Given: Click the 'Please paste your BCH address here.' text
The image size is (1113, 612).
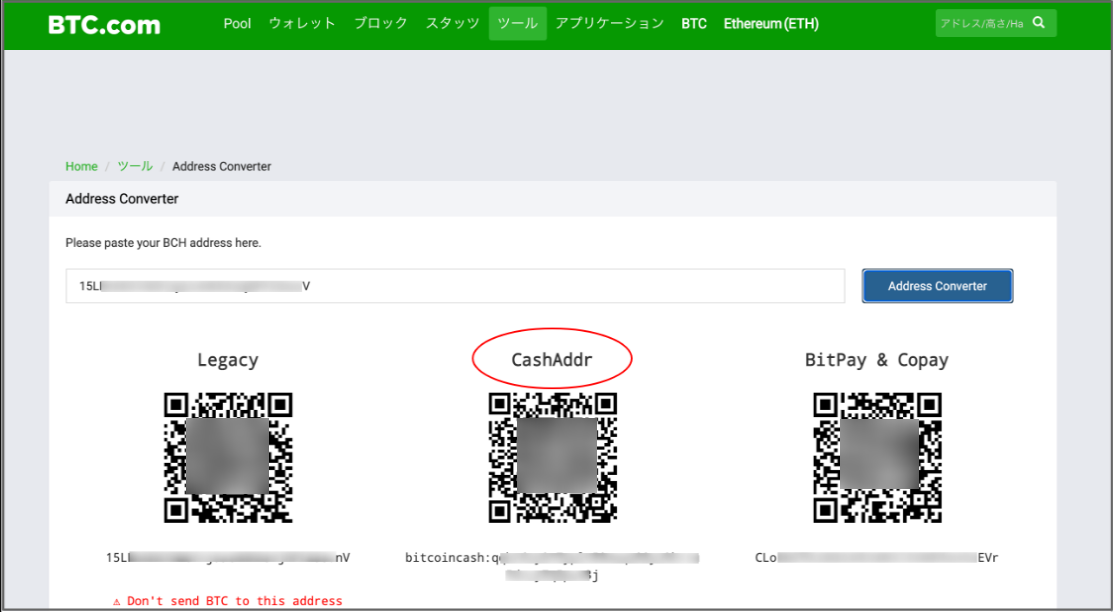Looking at the screenshot, I should [163, 243].
